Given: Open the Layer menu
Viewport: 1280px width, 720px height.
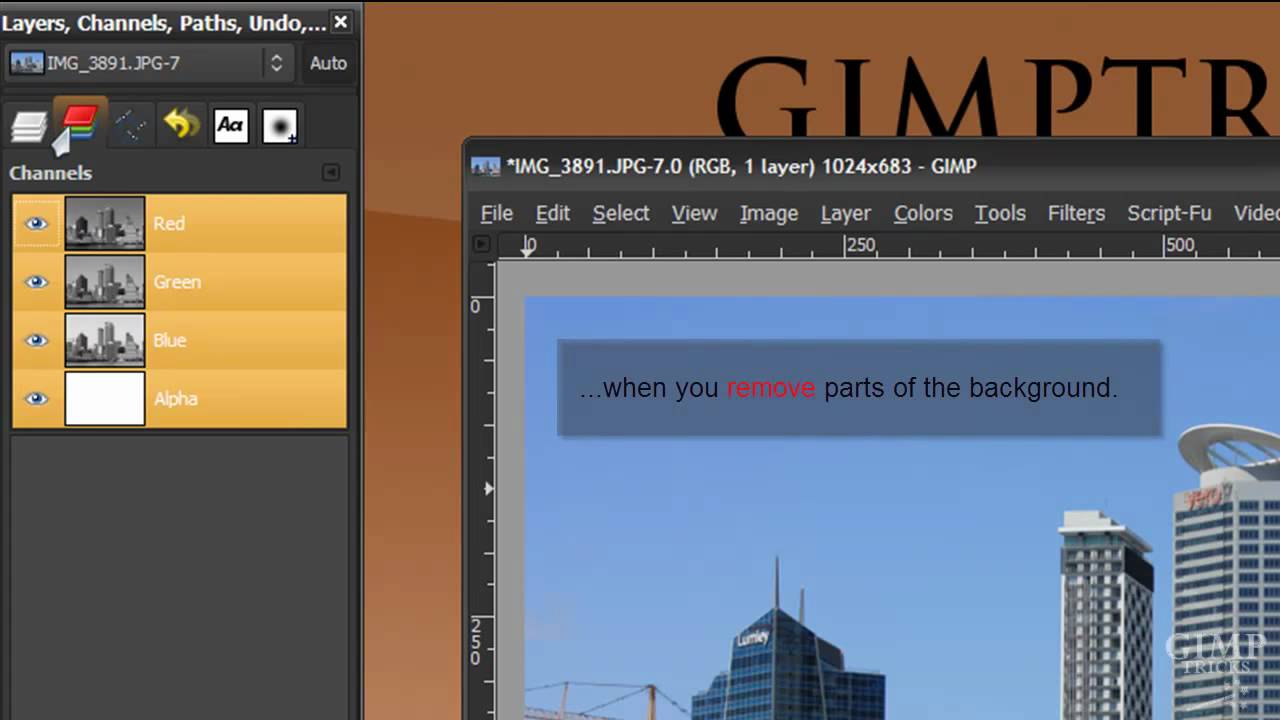Looking at the screenshot, I should [x=846, y=213].
